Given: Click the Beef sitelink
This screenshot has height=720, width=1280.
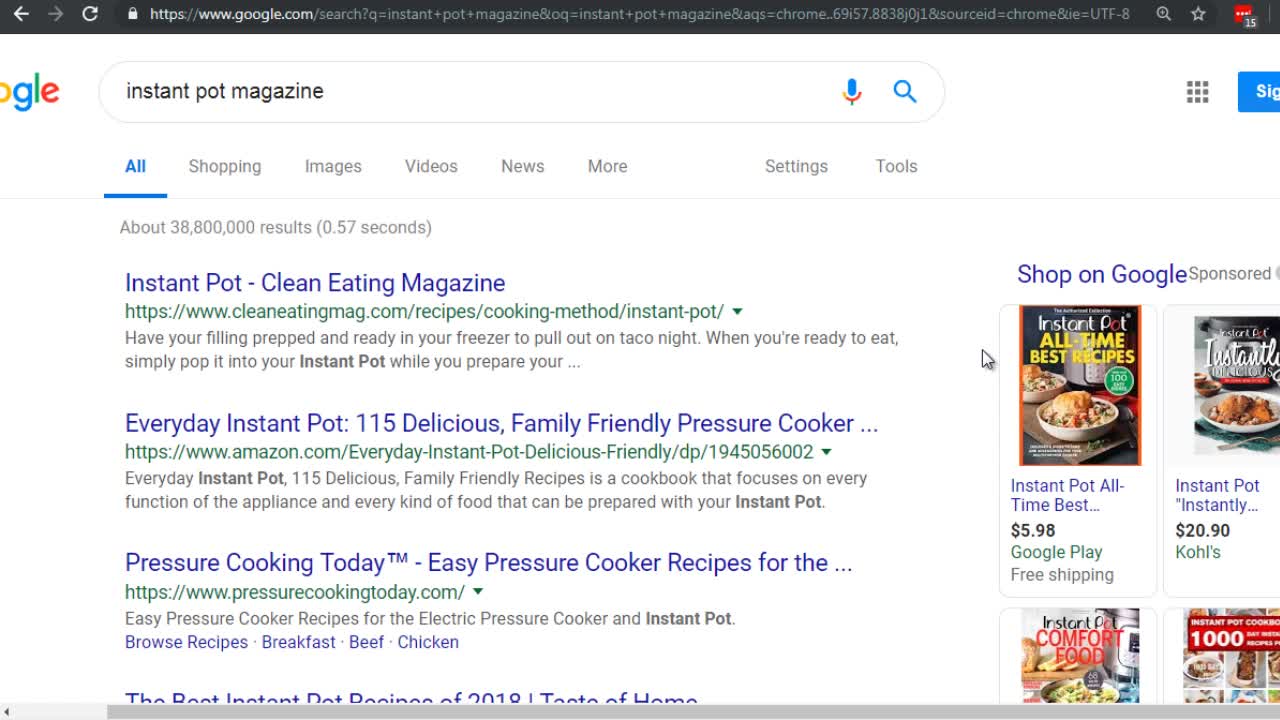Looking at the screenshot, I should tap(366, 642).
